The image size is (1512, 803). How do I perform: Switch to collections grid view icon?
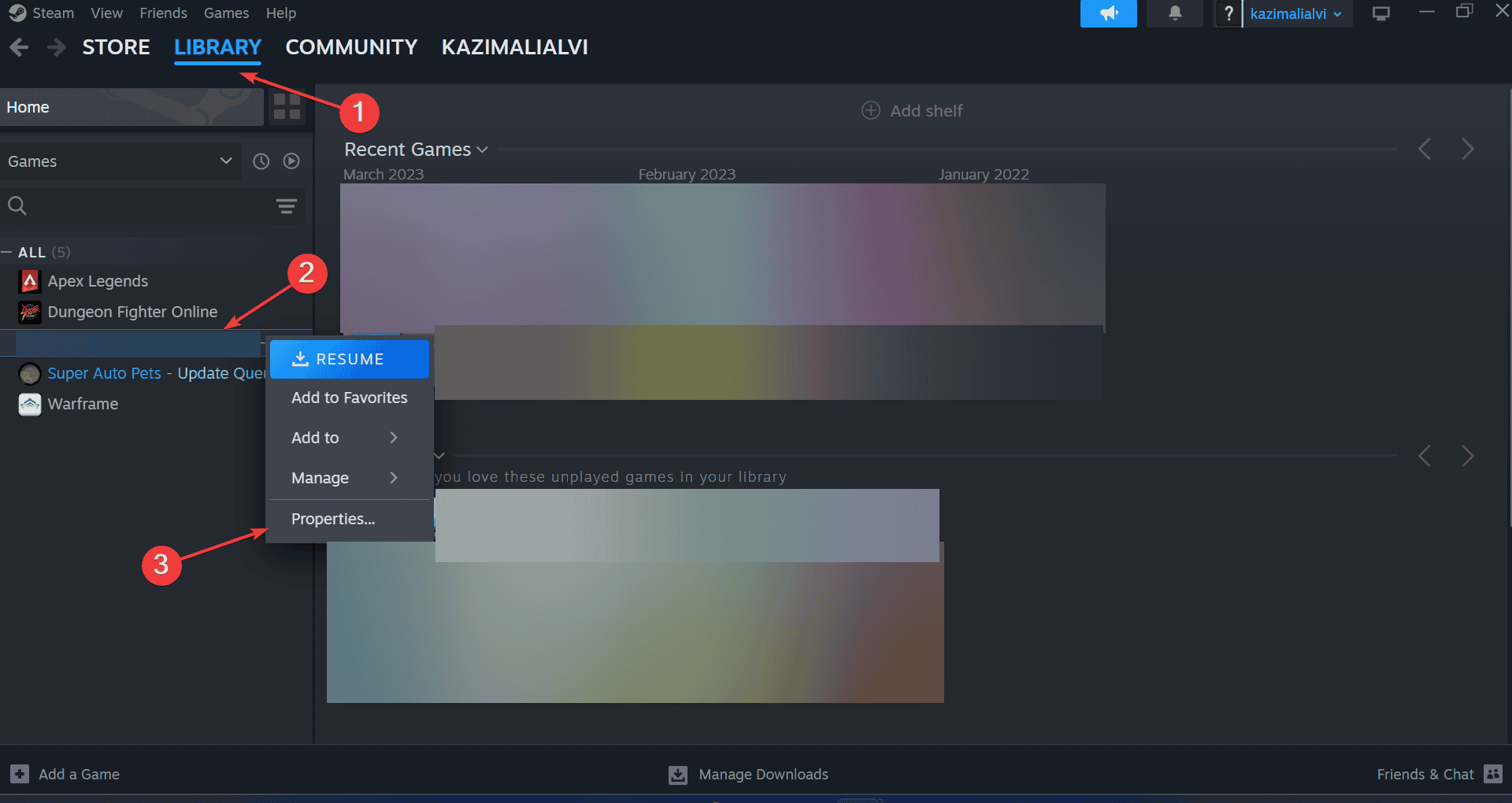click(287, 106)
